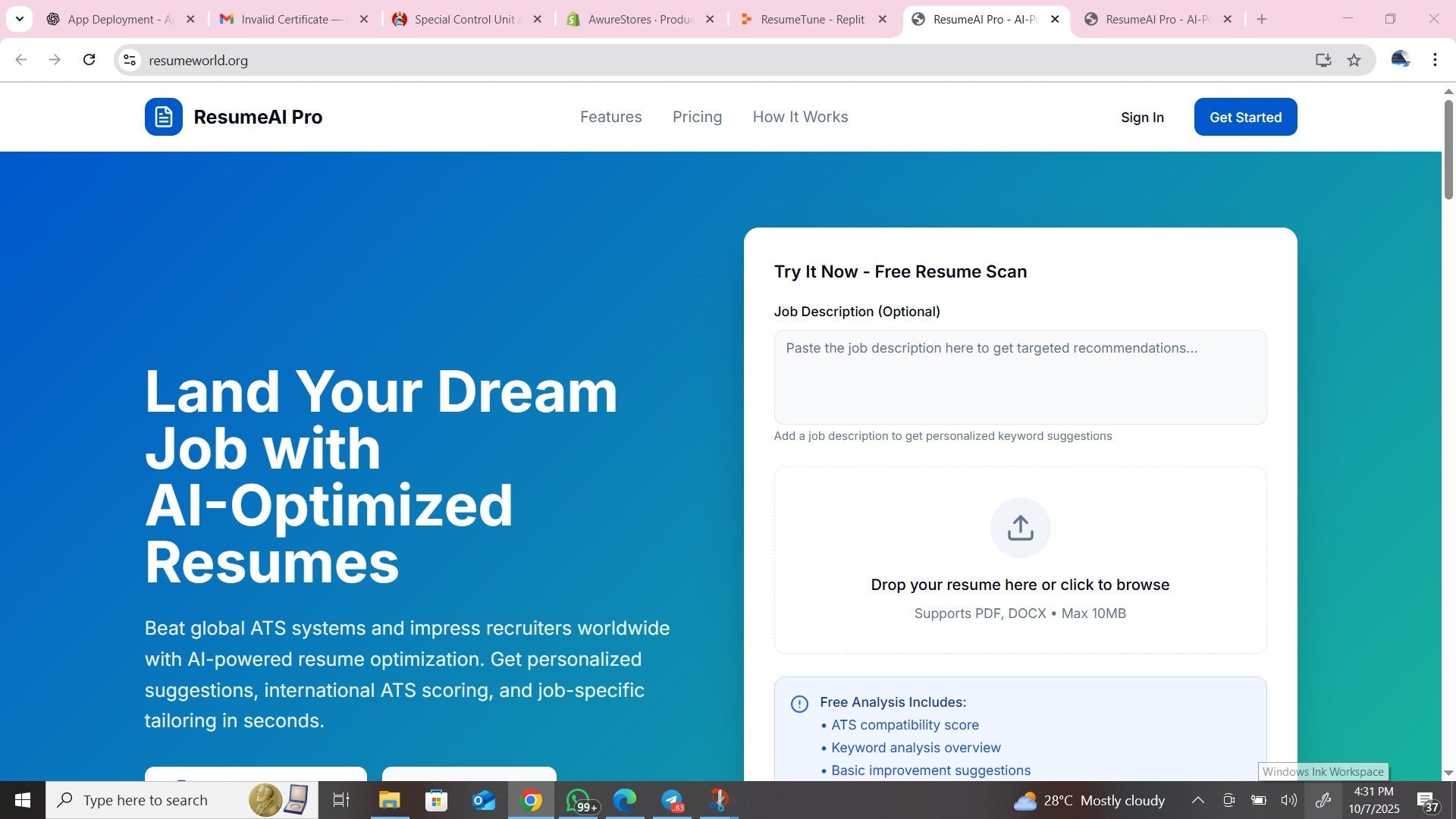
Task: Open Chrome's three-dot menu
Action: pos(1435,60)
